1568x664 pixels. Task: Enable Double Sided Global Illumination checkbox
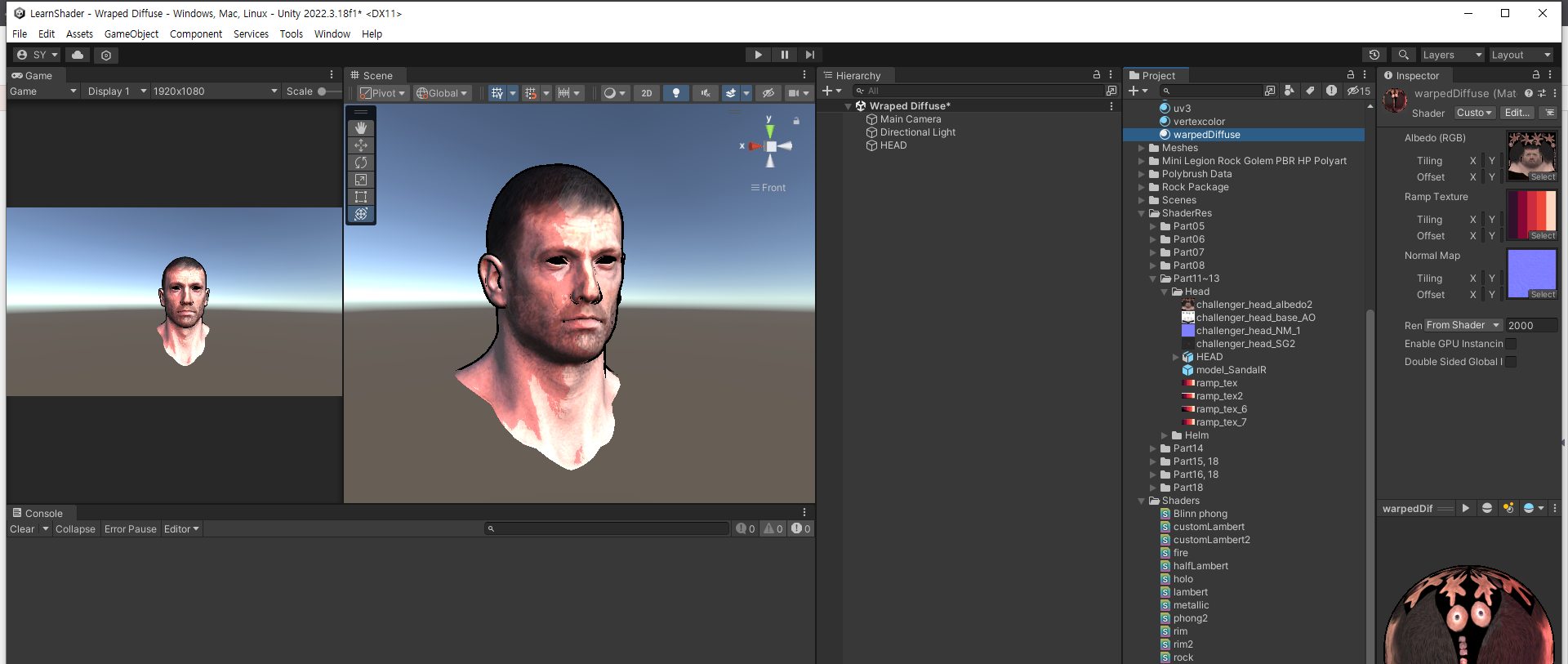pyautogui.click(x=1511, y=362)
